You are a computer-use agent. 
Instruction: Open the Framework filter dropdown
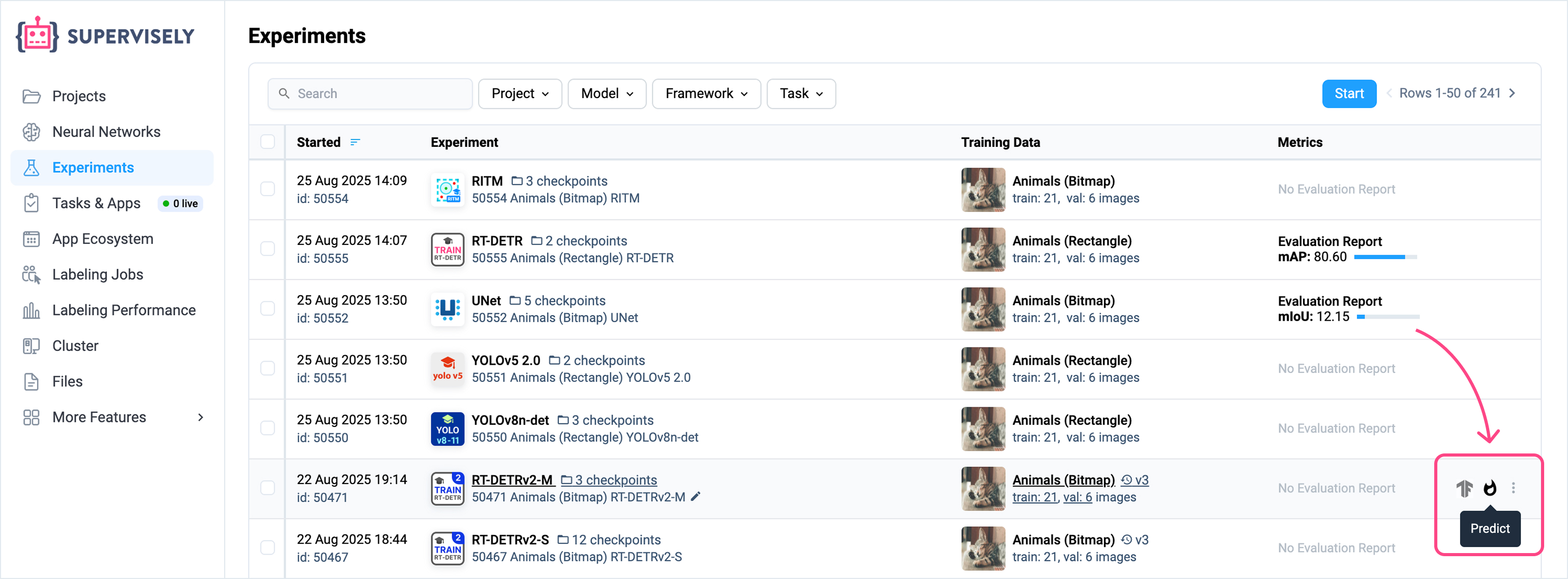coord(706,94)
